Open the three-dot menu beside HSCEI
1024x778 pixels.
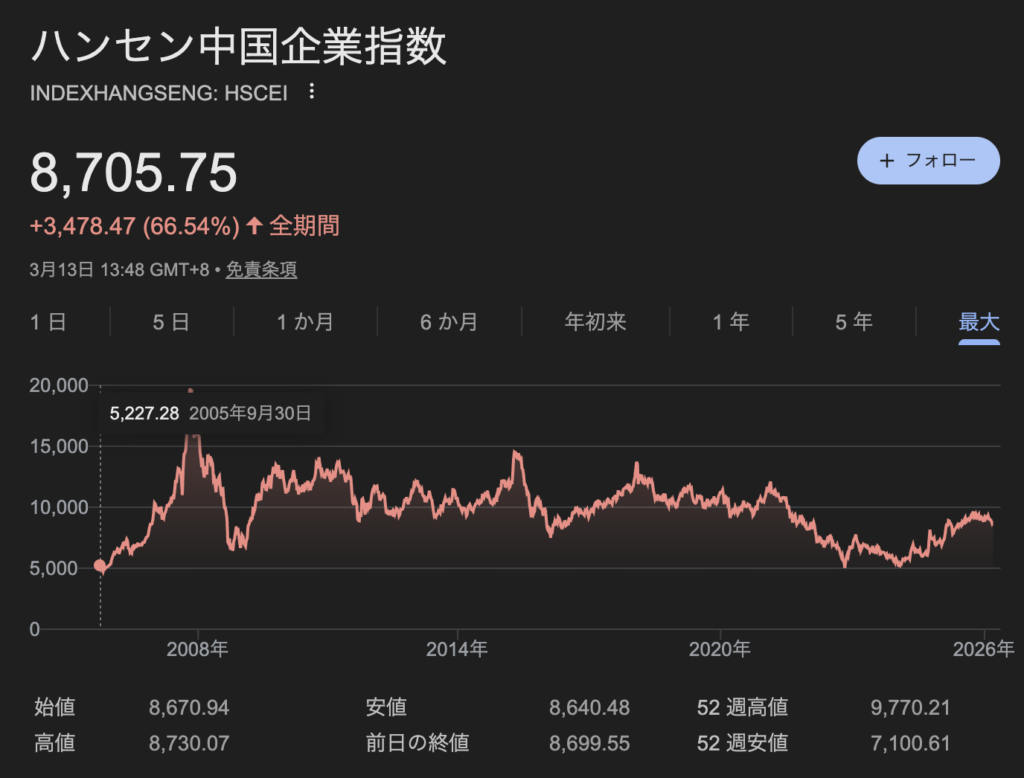coord(311,92)
